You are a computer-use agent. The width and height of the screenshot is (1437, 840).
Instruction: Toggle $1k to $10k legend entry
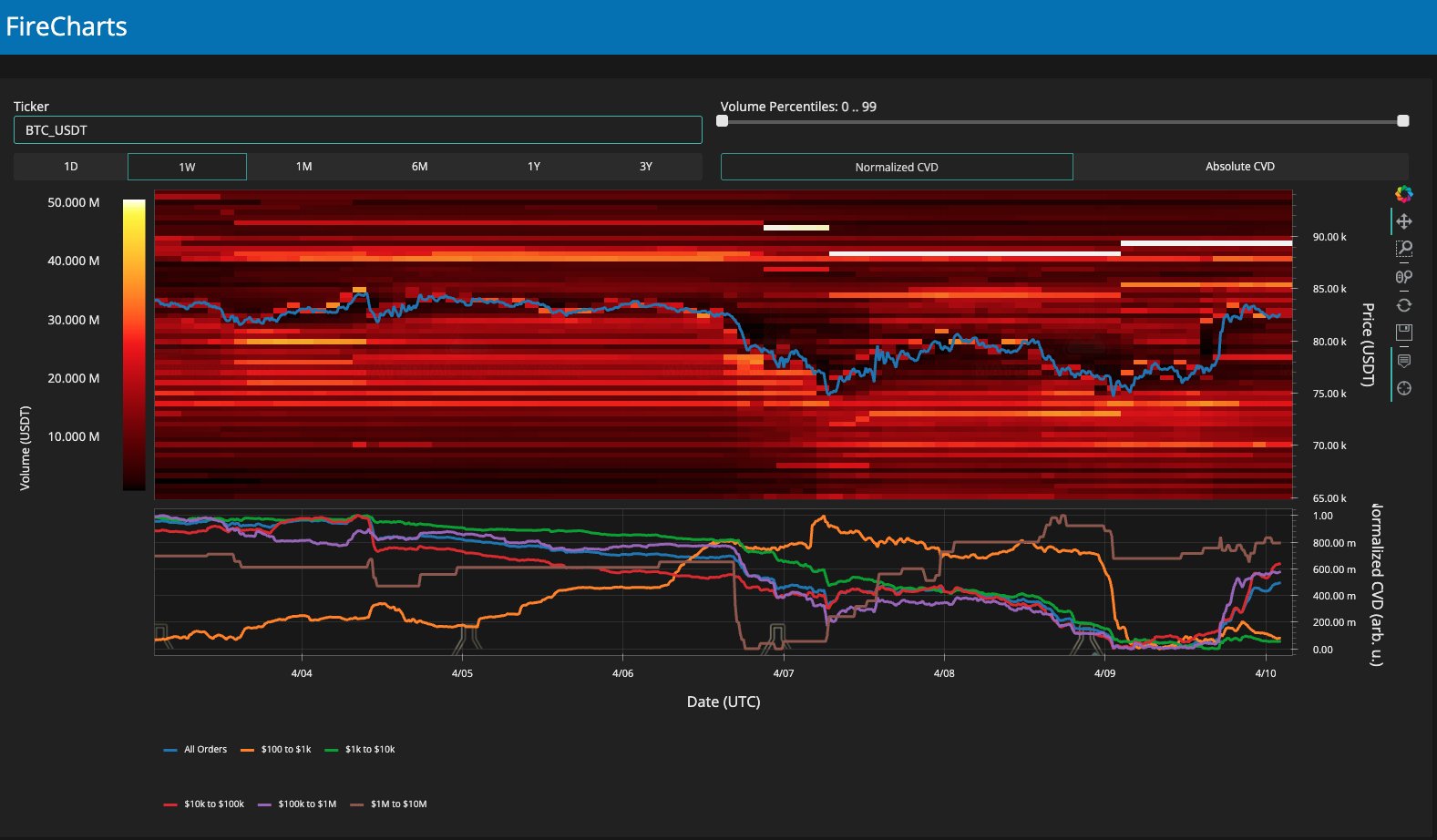click(361, 750)
